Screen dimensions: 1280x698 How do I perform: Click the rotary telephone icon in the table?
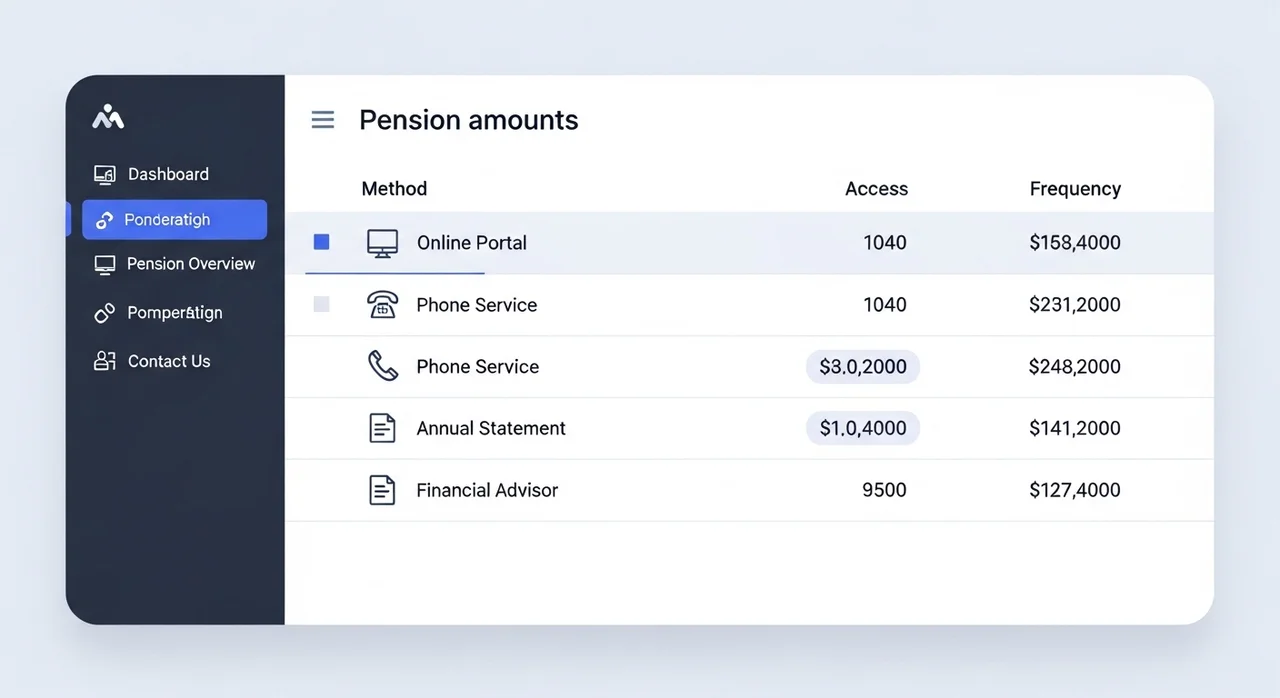pyautogui.click(x=382, y=305)
